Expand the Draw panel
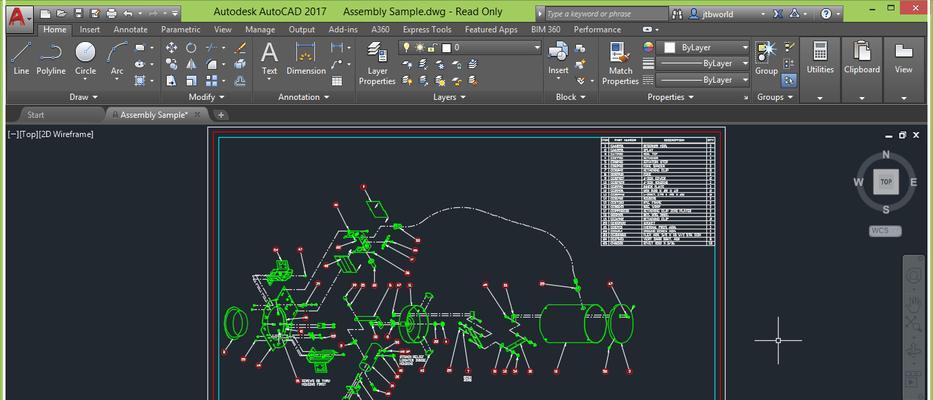Image resolution: width=933 pixels, height=400 pixels. [83, 97]
